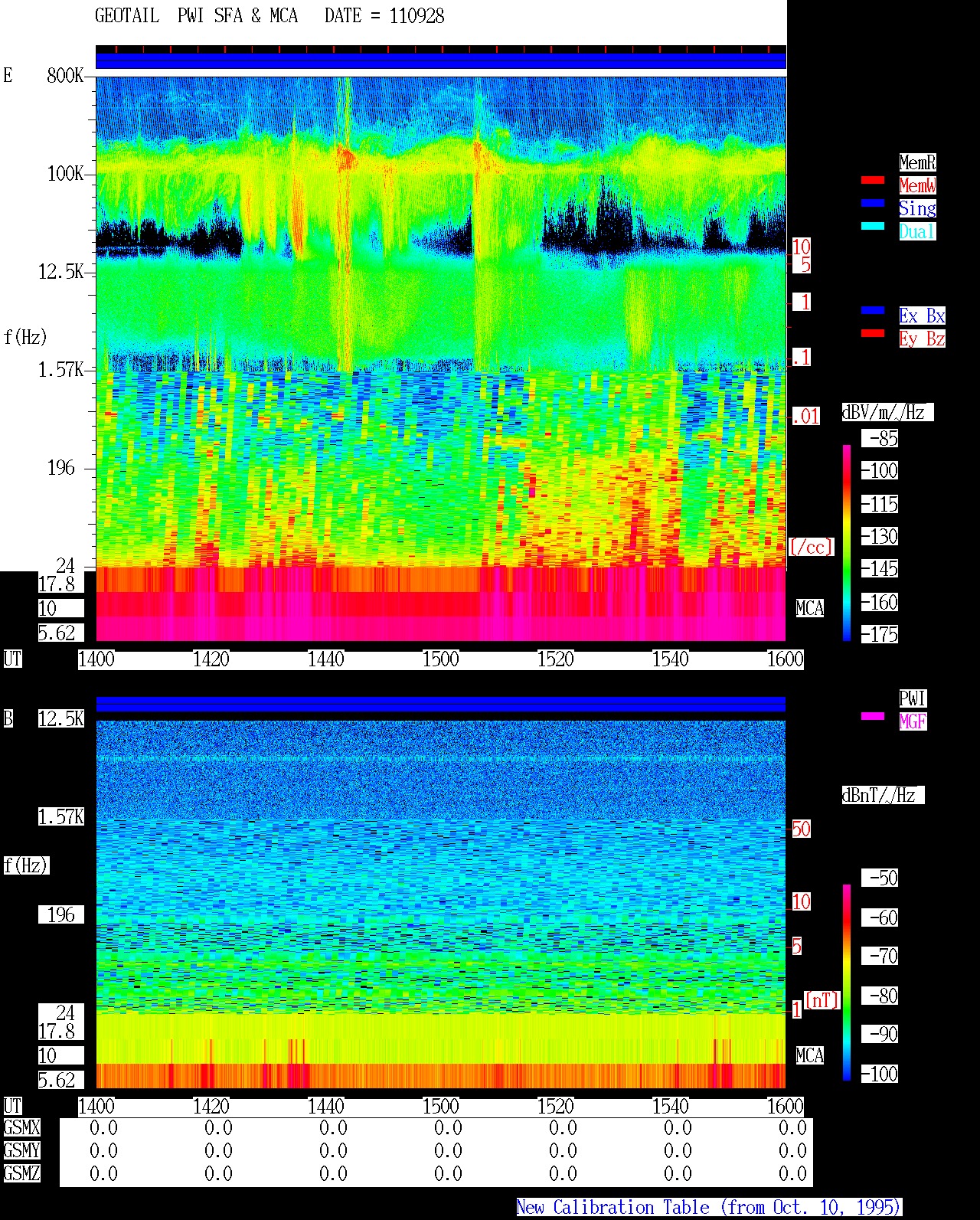
Task: Select the PWI legend label
Action: 913,698
